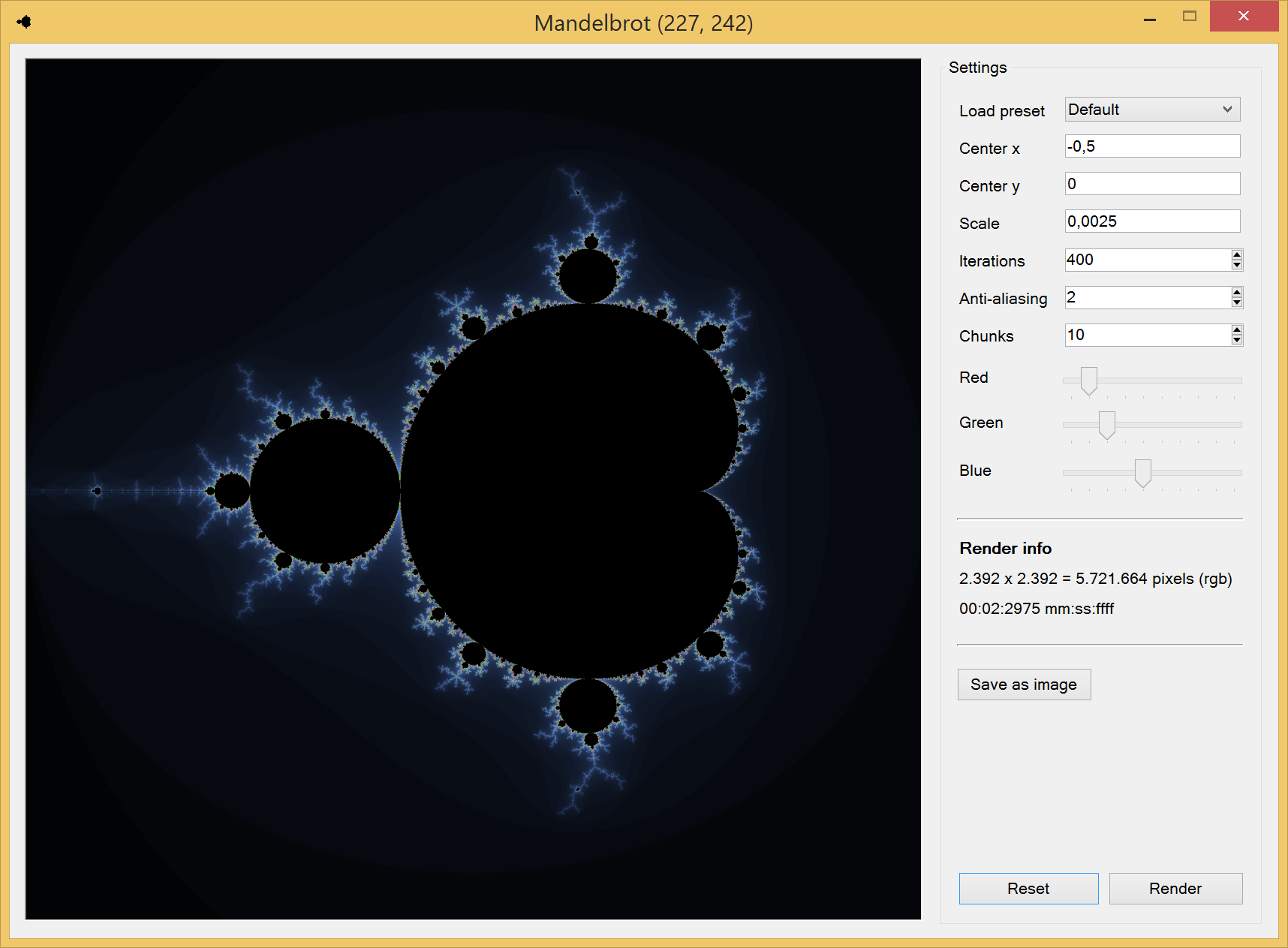Click the Settings group label
Viewport: 1288px width, 948px height.
(977, 68)
